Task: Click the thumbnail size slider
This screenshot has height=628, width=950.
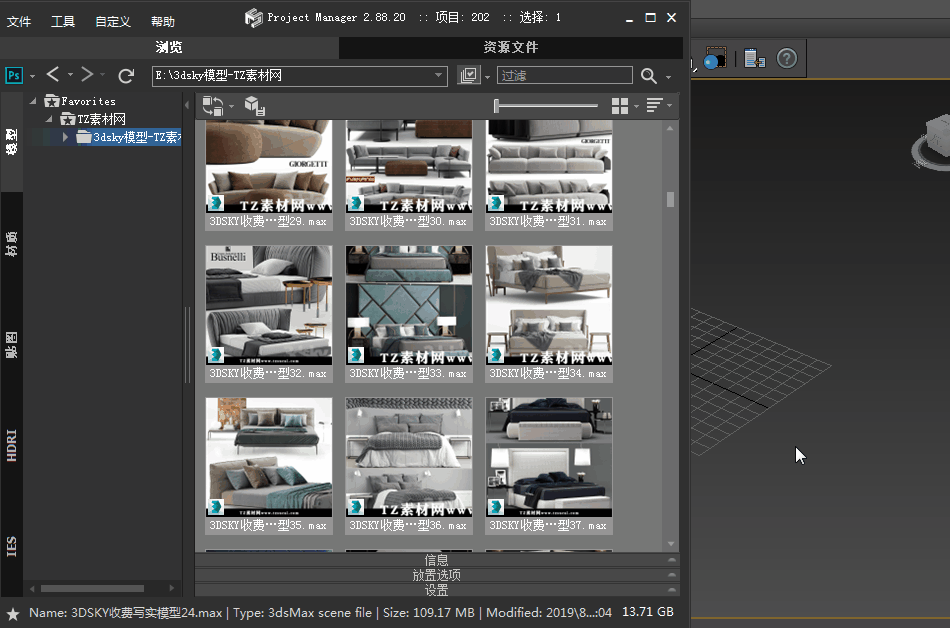Action: [x=545, y=106]
